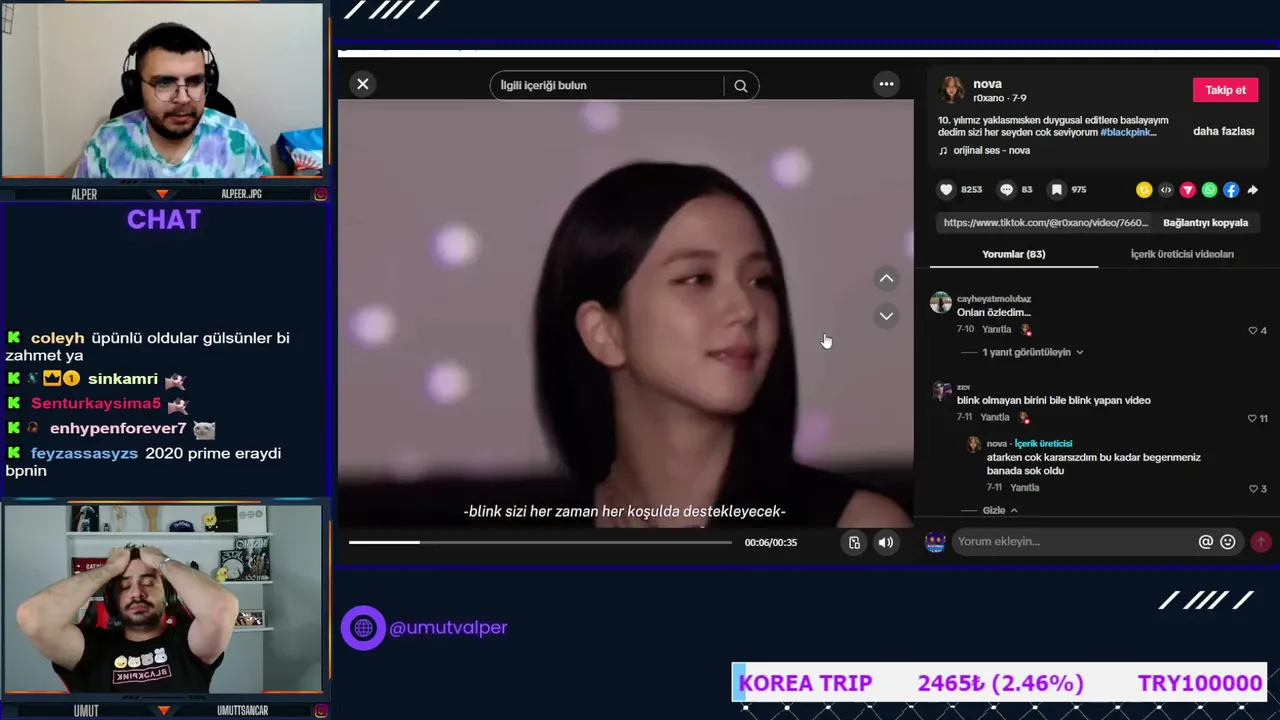Click the "nova" creator name in the header
The width and height of the screenshot is (1280, 720).
(x=987, y=84)
